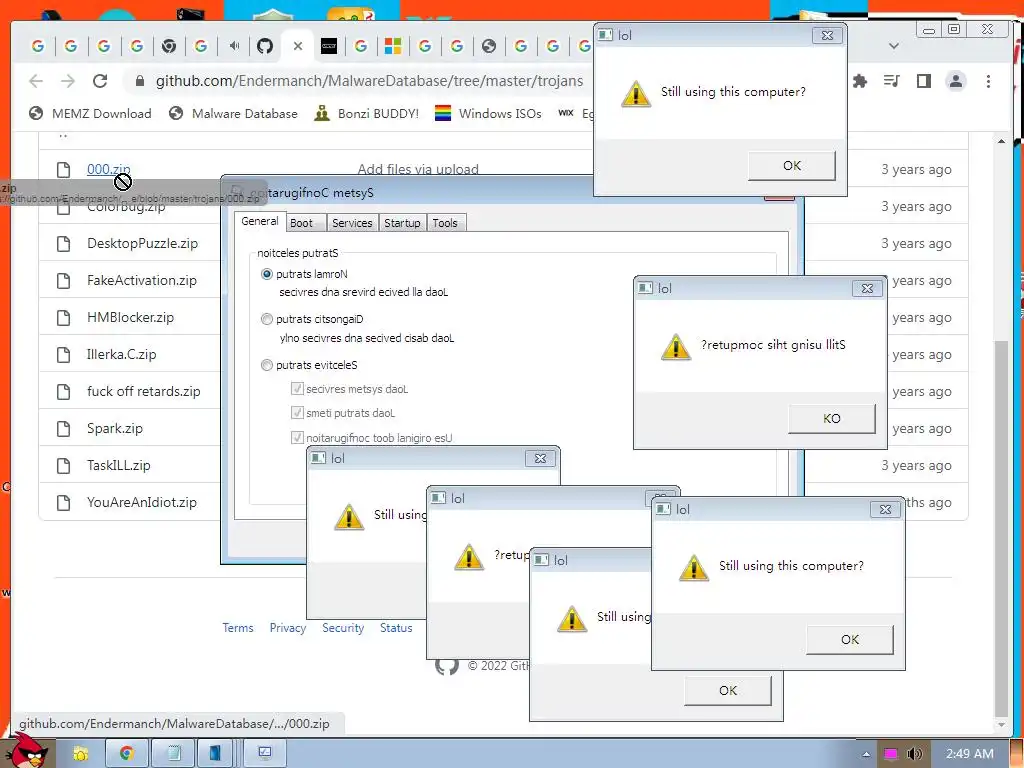Click OK in lol dialog over address bar
Image resolution: width=1024 pixels, height=768 pixels.
(x=792, y=166)
